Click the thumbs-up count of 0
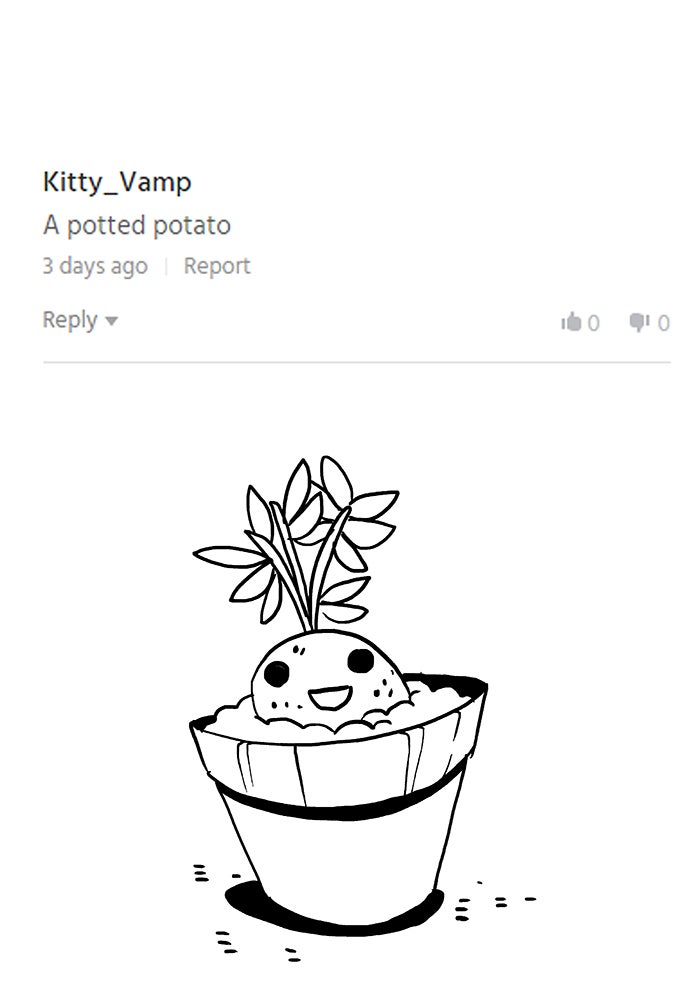 (x=594, y=323)
